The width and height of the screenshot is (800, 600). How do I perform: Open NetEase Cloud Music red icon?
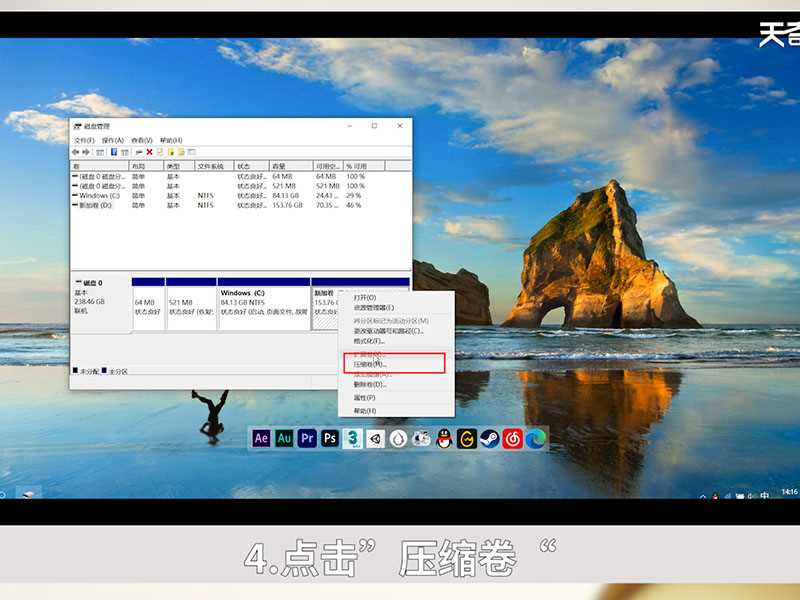point(513,438)
